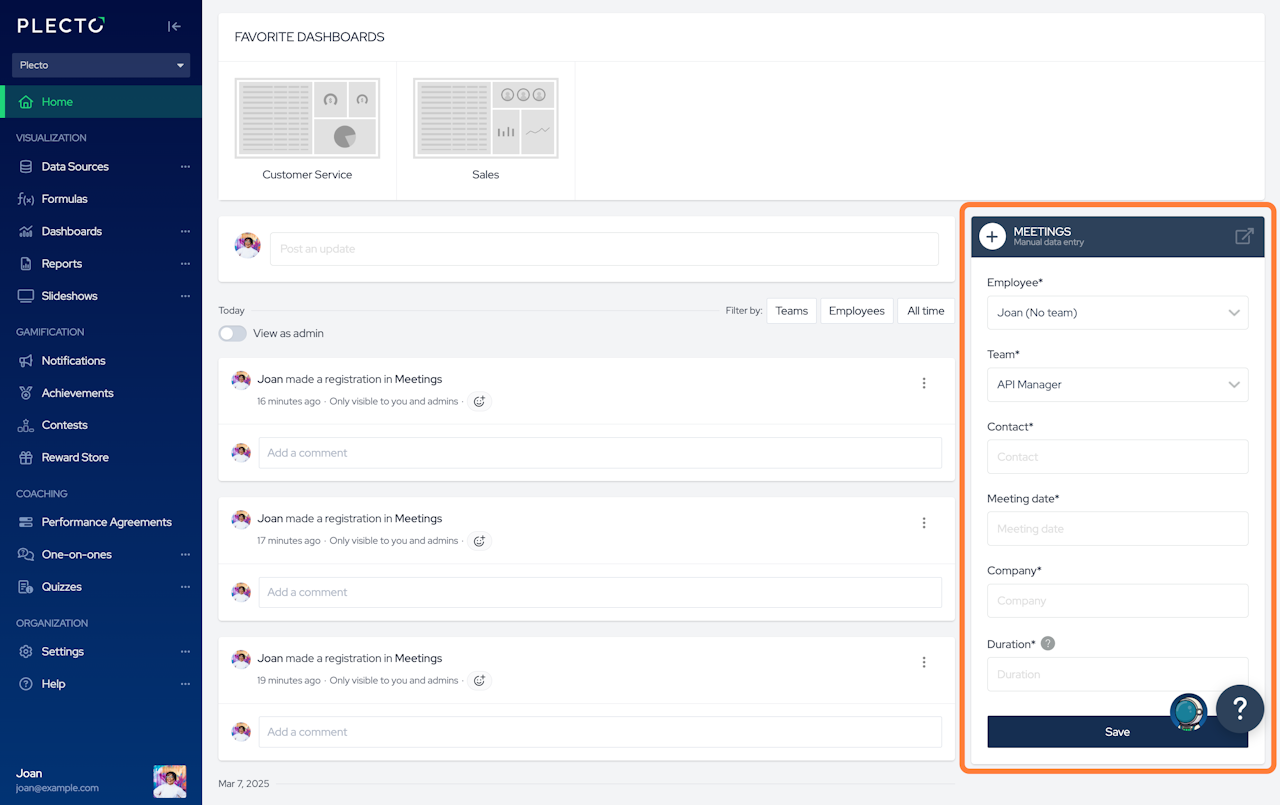The height and width of the screenshot is (805, 1280).
Task: Open options menu for 19 minutes ago post
Action: (x=924, y=662)
